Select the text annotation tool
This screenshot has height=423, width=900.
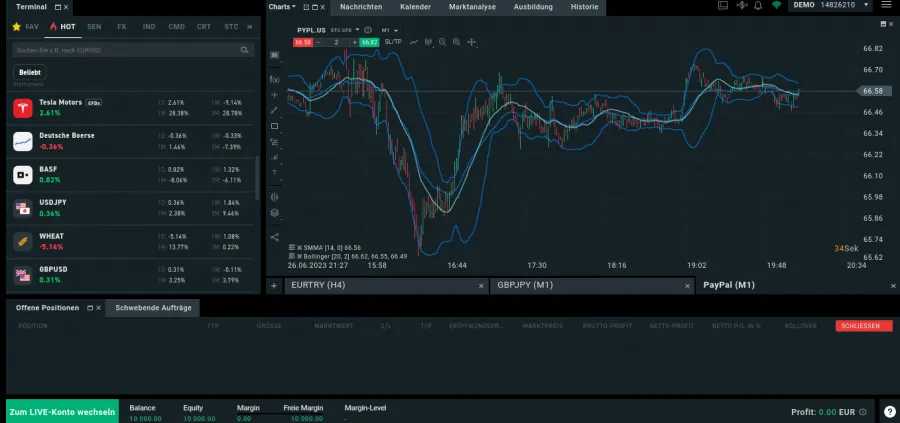coord(274,172)
